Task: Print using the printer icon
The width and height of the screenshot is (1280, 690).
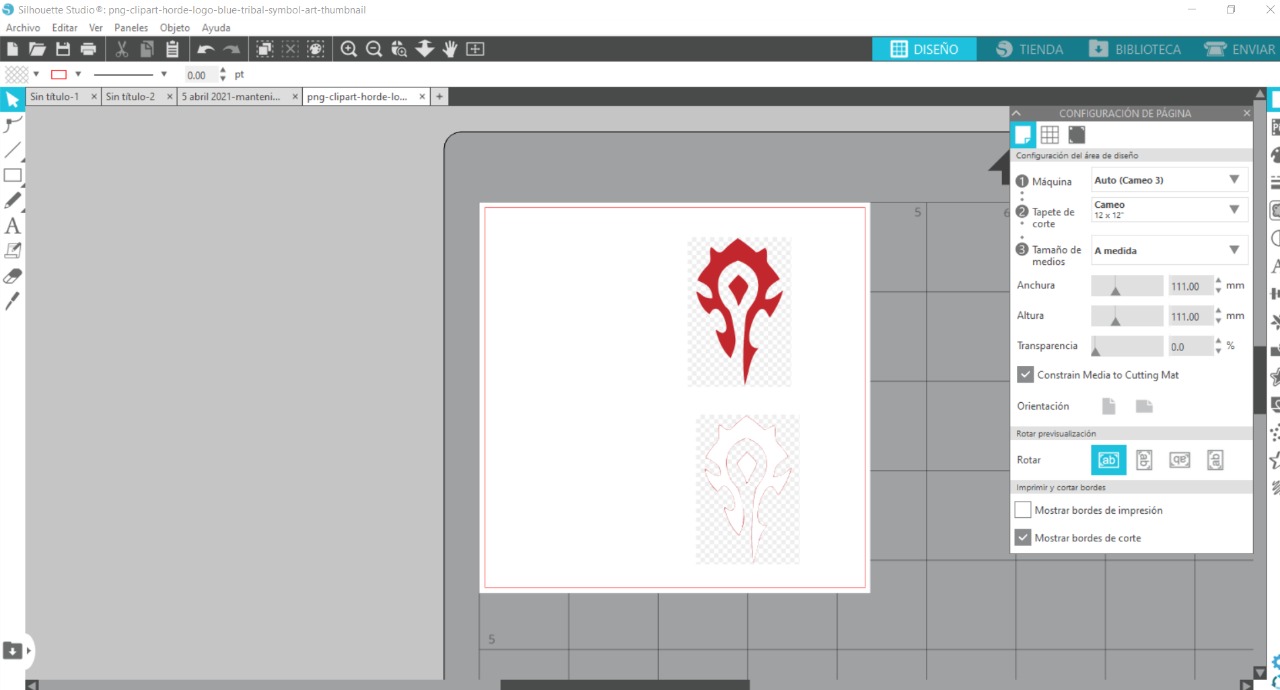Action: click(x=88, y=49)
